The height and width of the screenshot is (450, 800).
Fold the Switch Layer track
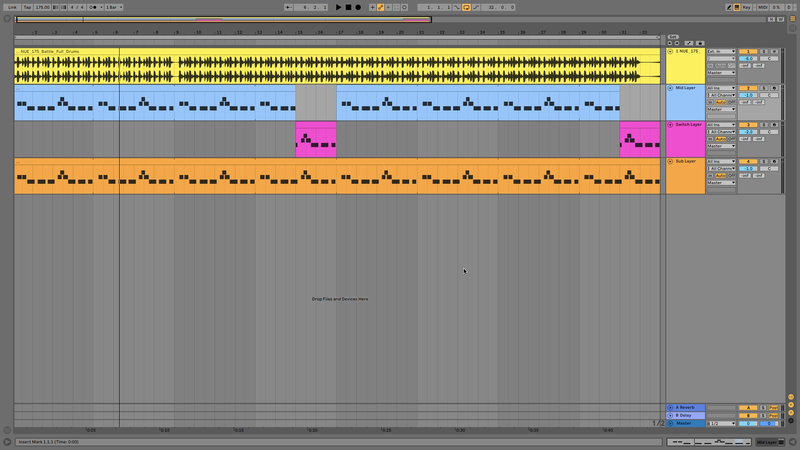pos(670,125)
